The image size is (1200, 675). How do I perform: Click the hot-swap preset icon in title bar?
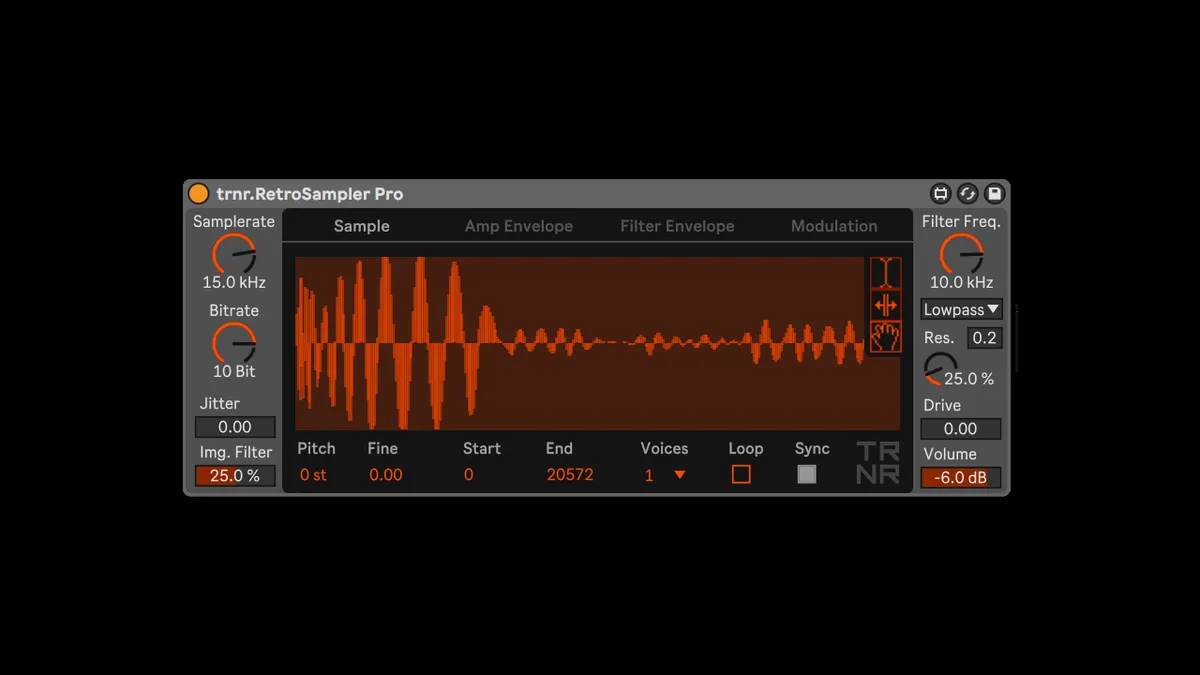[x=940, y=194]
